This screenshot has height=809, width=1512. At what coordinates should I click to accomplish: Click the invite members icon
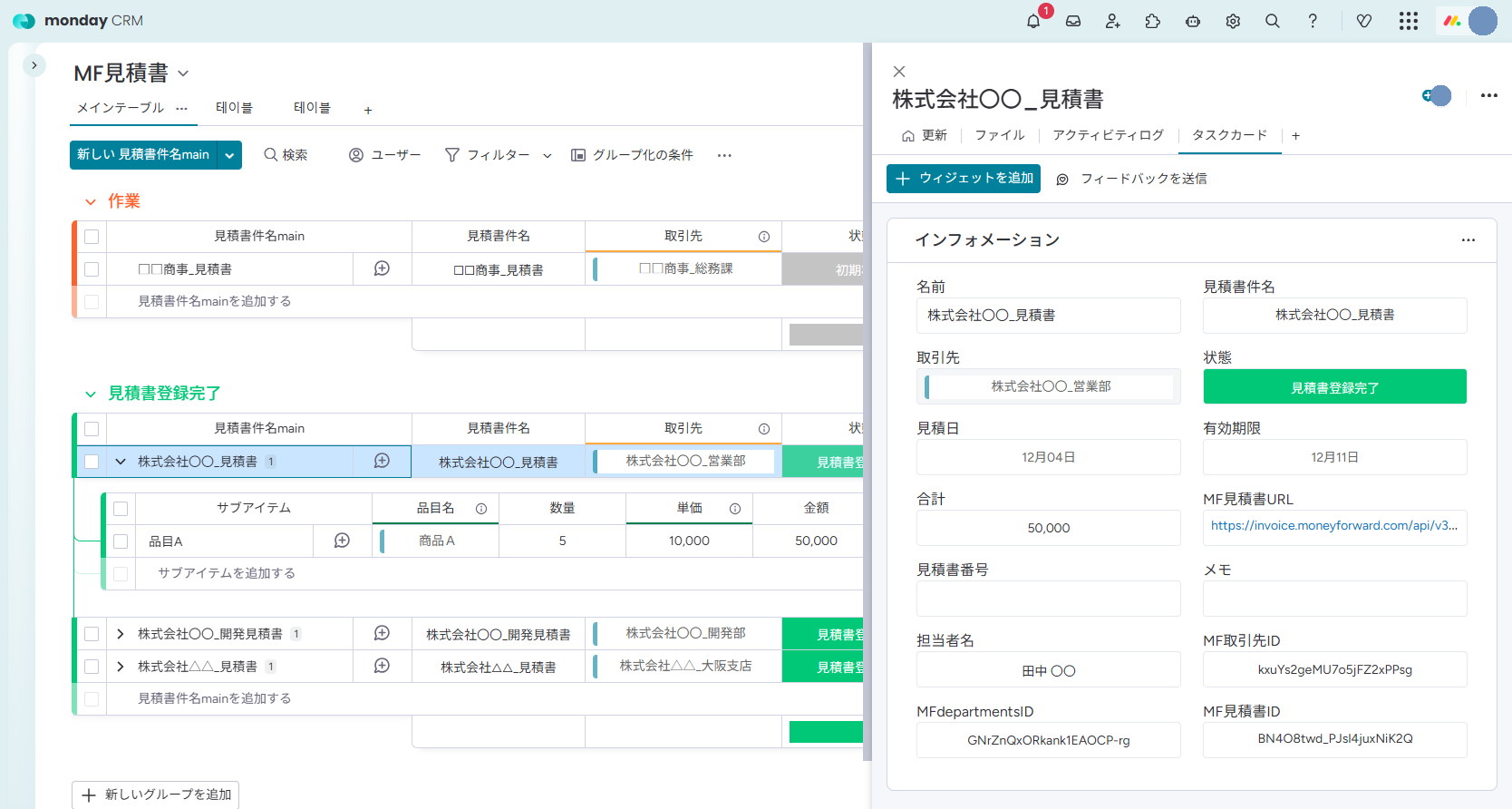click(x=1113, y=21)
